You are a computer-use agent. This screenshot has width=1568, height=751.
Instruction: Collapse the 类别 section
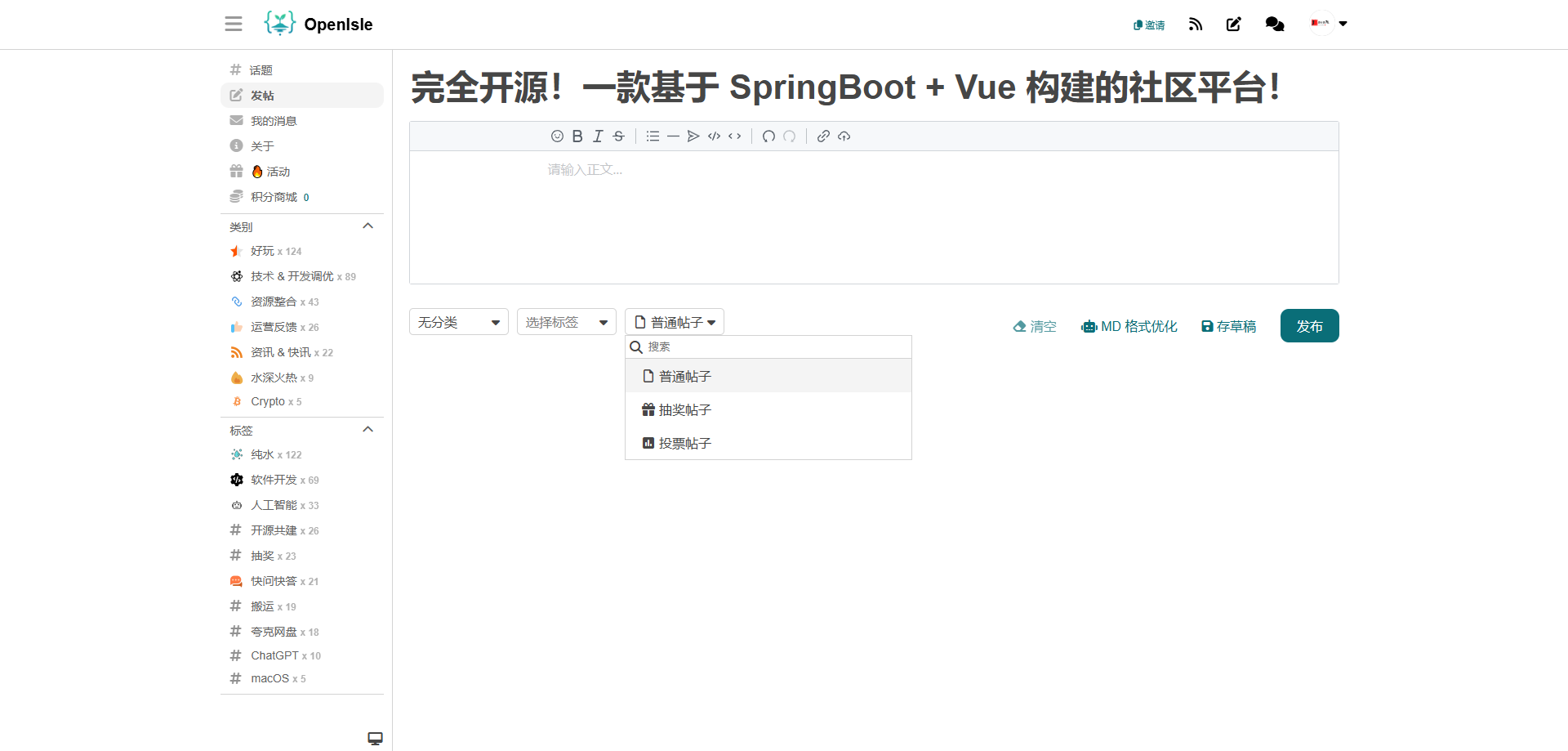367,226
